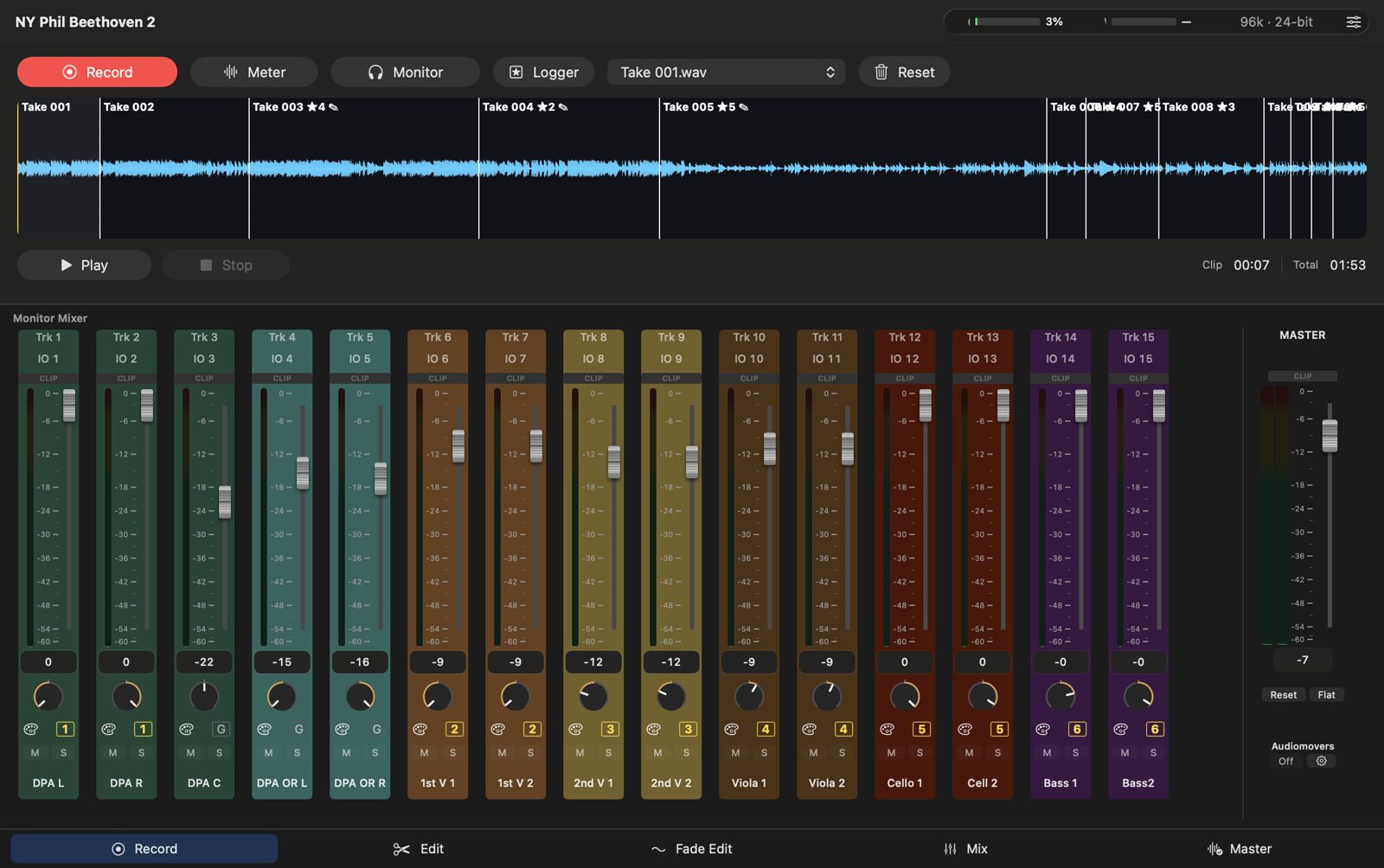Open group selector 6 on Bass 1 track
1384x868 pixels.
(x=1077, y=729)
